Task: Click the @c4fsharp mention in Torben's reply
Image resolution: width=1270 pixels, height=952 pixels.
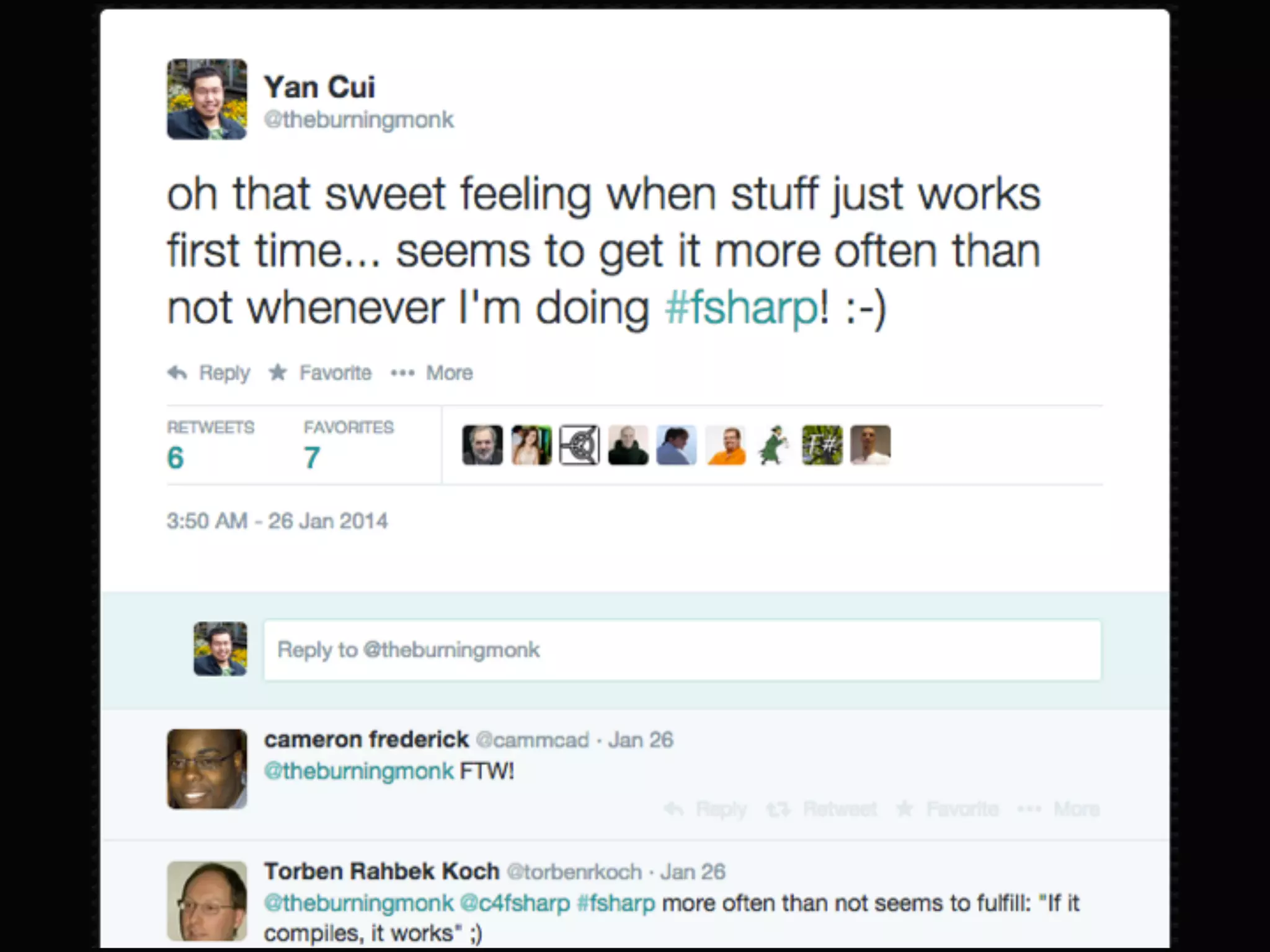Action: tap(515, 903)
